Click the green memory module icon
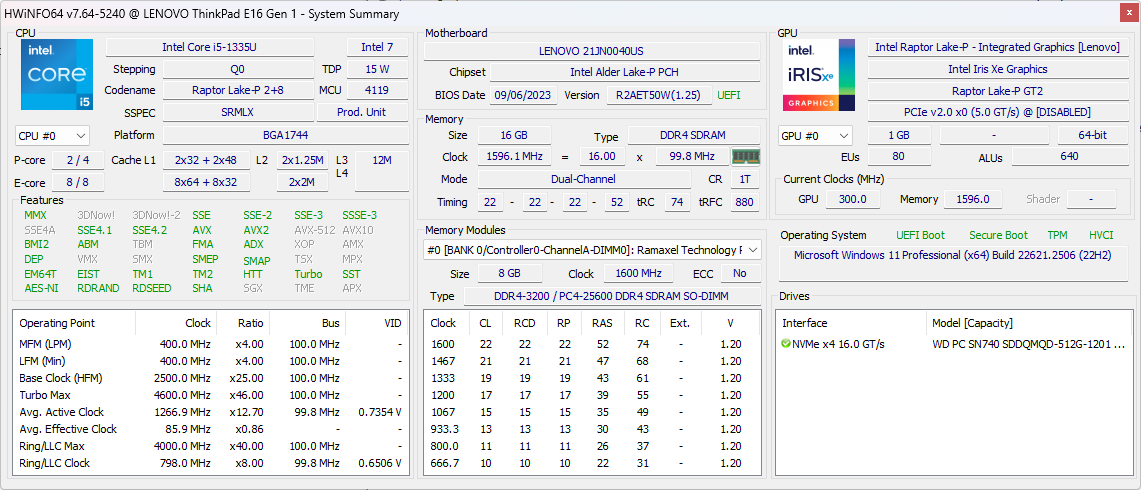Viewport: 1141px width, 490px height. [745, 157]
